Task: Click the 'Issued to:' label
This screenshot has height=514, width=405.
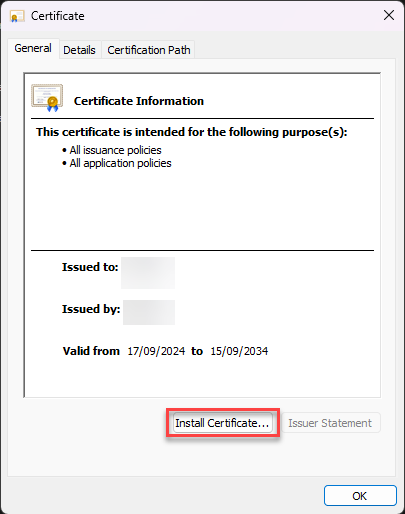Action: pos(90,267)
